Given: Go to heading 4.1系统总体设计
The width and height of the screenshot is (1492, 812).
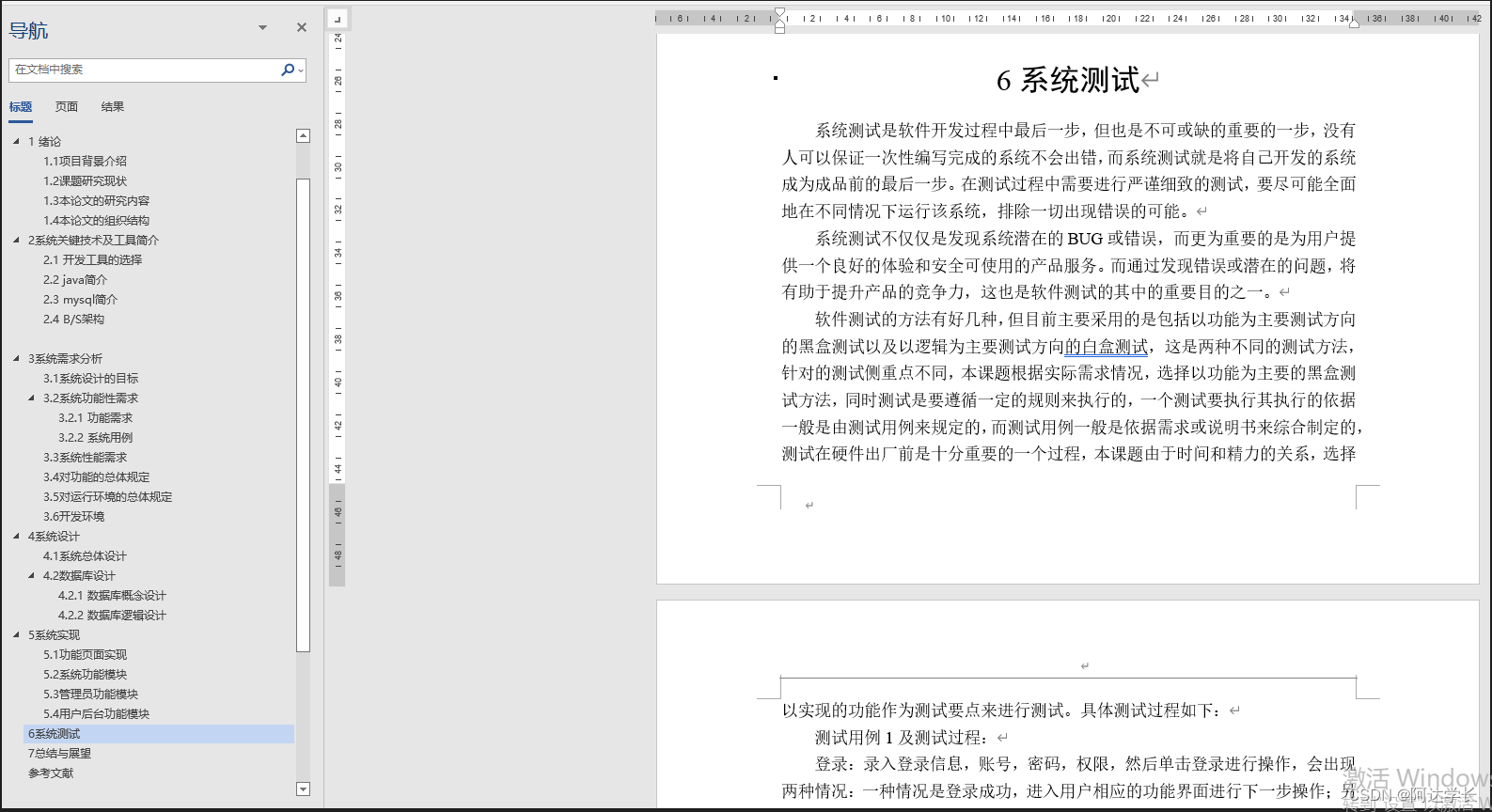Looking at the screenshot, I should (x=85, y=556).
